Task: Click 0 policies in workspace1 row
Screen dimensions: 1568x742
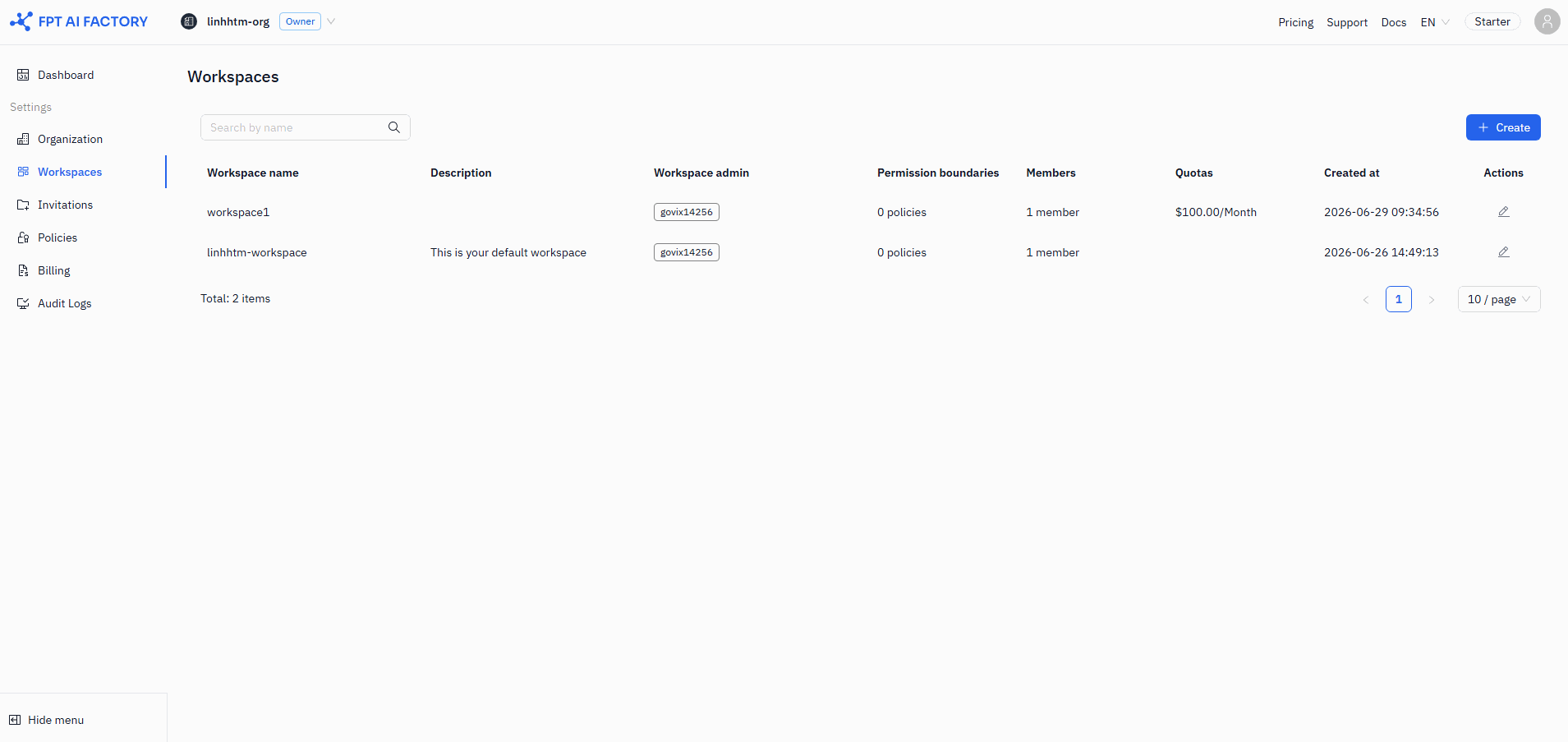Action: pyautogui.click(x=902, y=212)
